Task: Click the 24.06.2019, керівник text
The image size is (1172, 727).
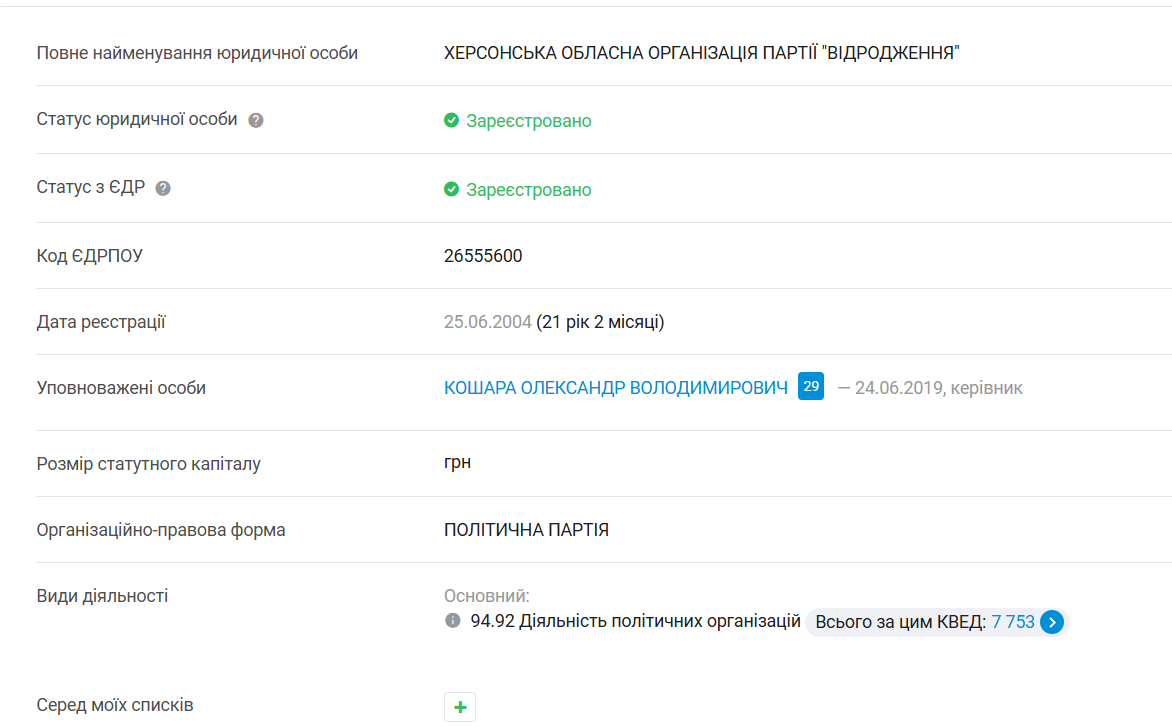Action: tap(939, 388)
